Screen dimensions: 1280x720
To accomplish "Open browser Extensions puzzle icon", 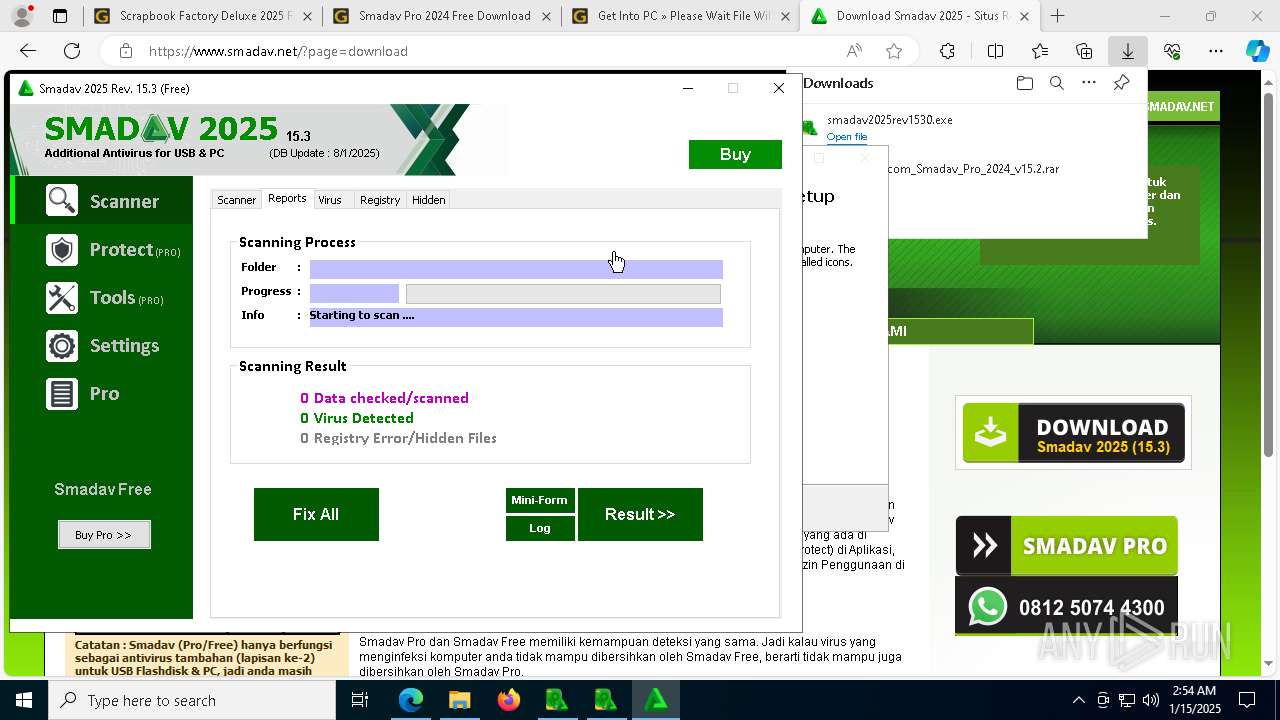I will point(947,51).
